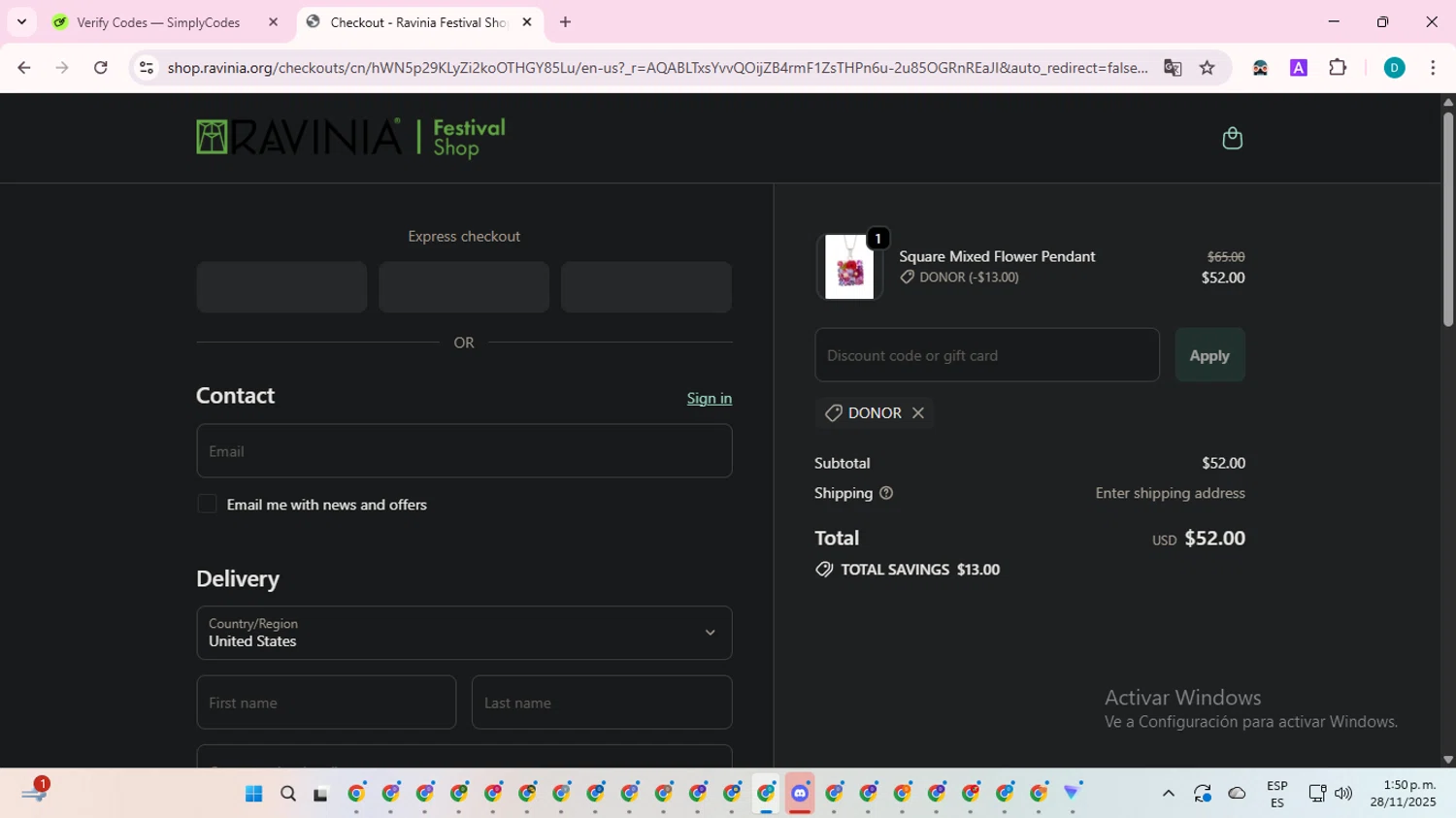This screenshot has height=818, width=1456.
Task: Reload the checkout page
Action: point(100,68)
